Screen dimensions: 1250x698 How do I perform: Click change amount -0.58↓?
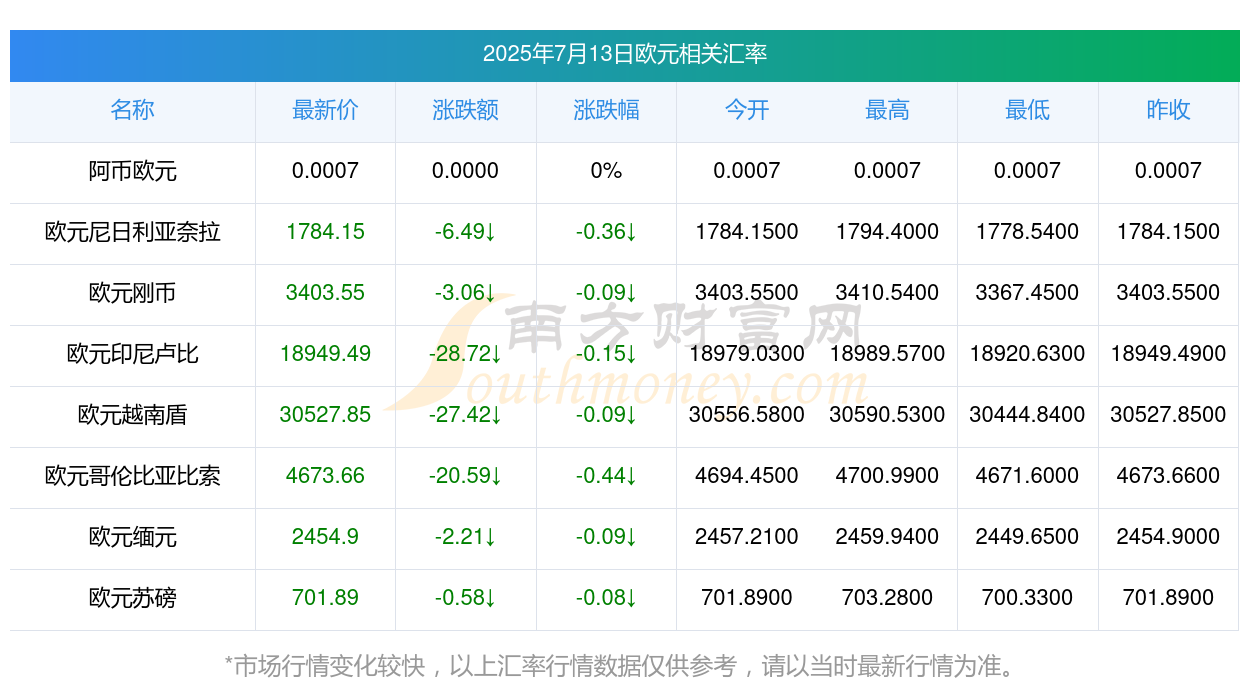point(465,598)
